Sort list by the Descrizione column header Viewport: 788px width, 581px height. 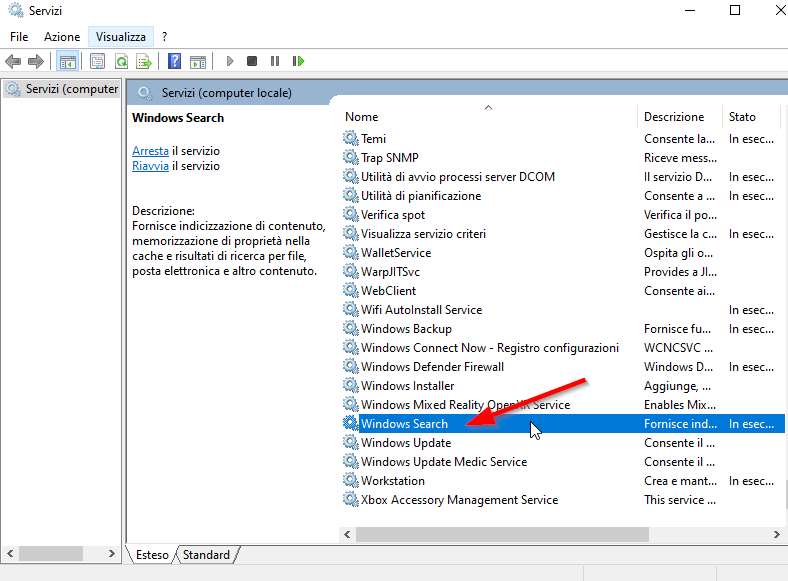(x=673, y=117)
